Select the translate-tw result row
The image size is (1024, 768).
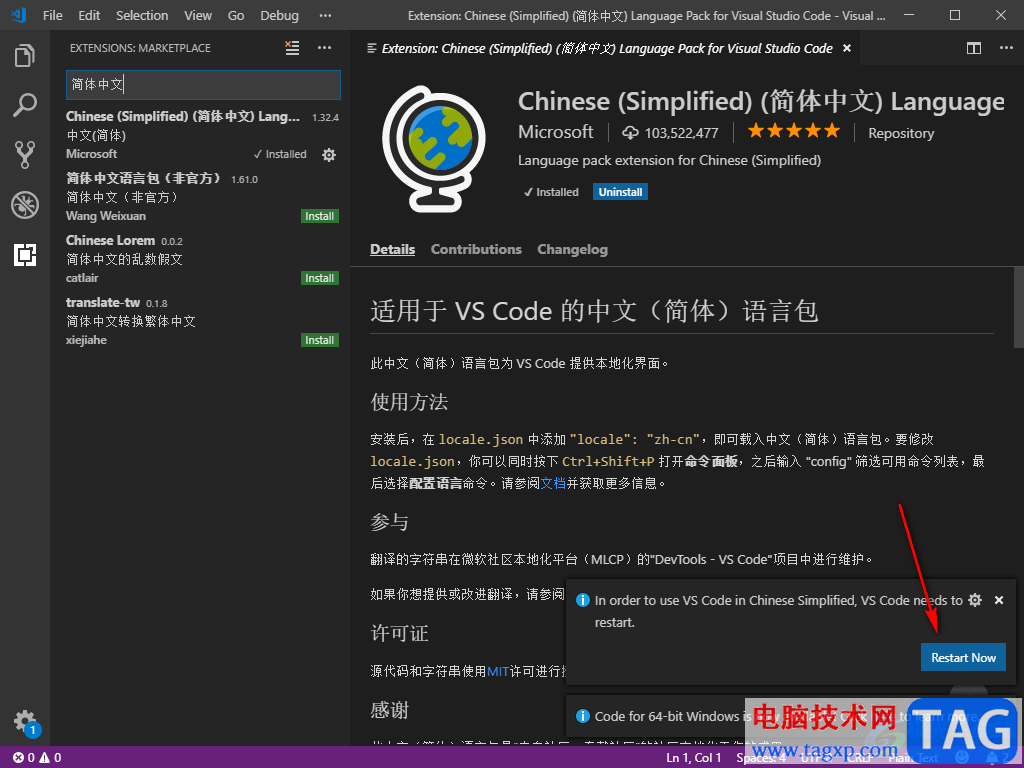(x=202, y=321)
